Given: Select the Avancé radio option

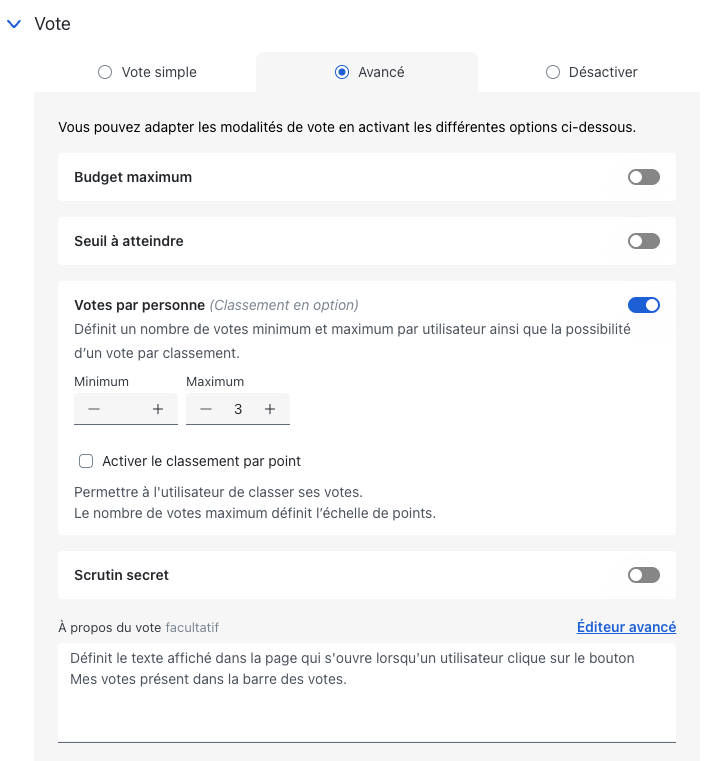Looking at the screenshot, I should (342, 72).
